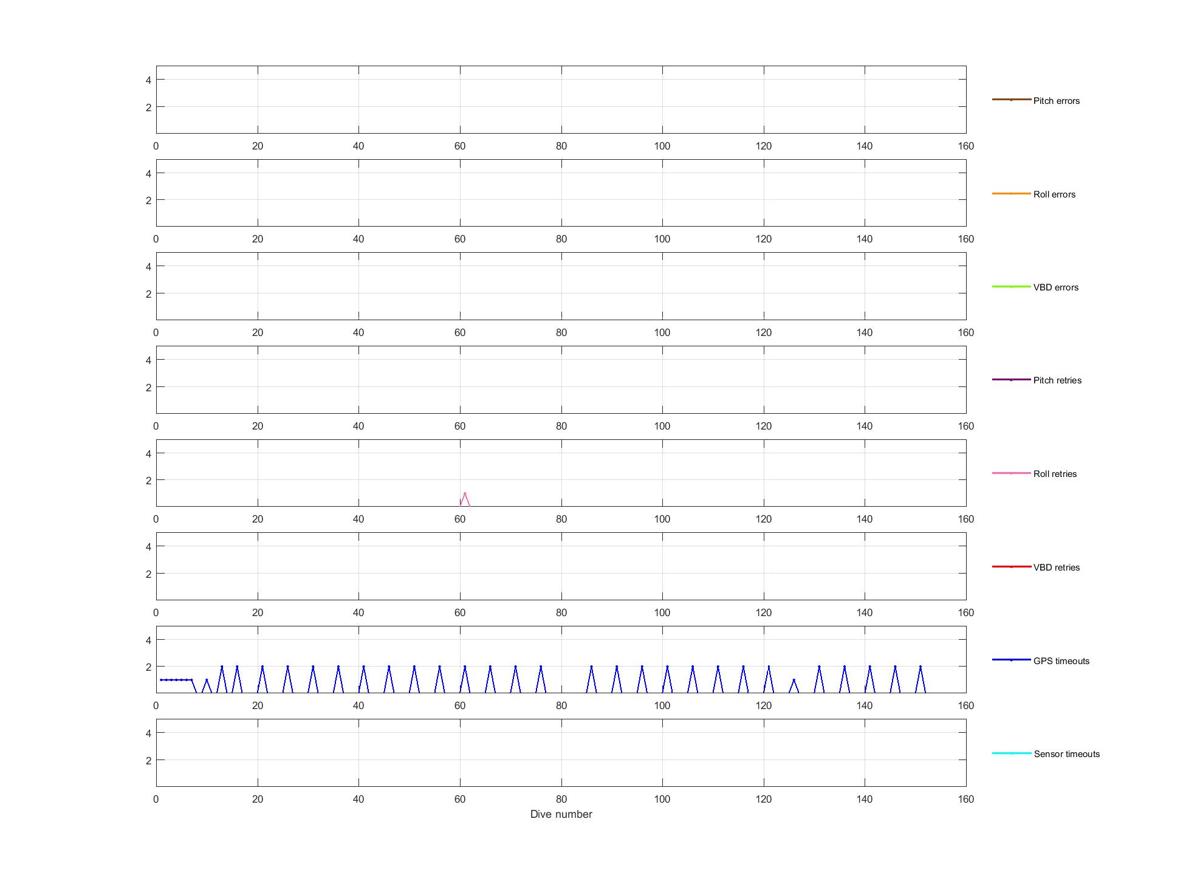
Task: Select the blue GPS timeouts legend line
Action: tap(1011, 660)
